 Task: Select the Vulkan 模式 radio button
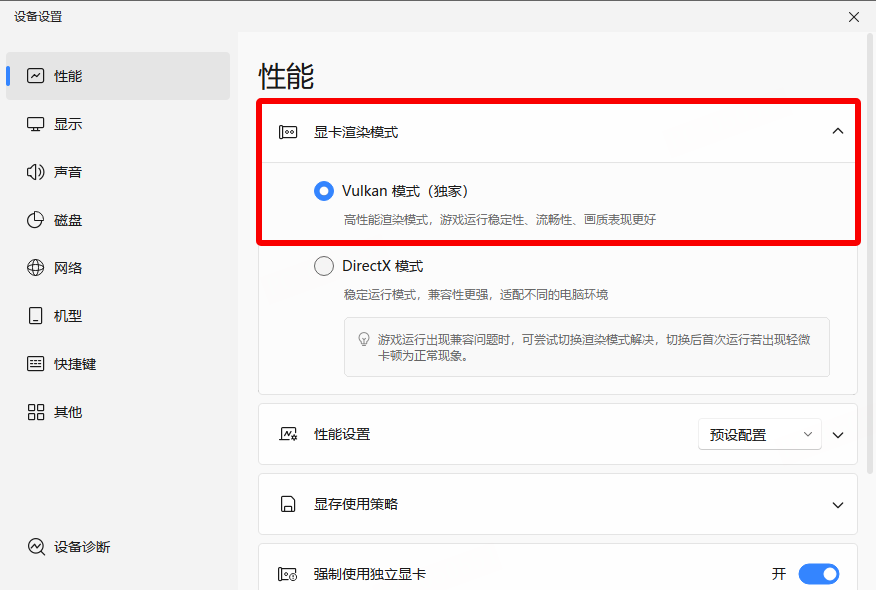click(x=324, y=191)
